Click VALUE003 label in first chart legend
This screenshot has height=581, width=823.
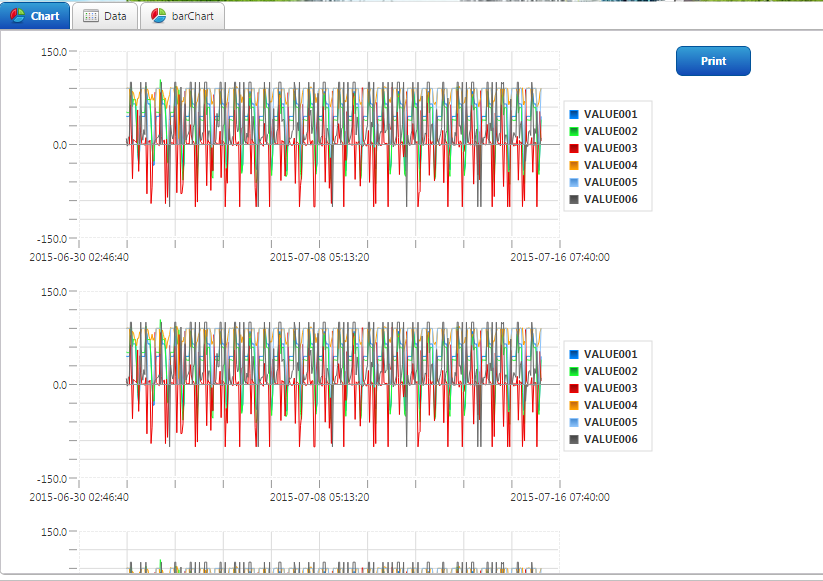pos(611,149)
